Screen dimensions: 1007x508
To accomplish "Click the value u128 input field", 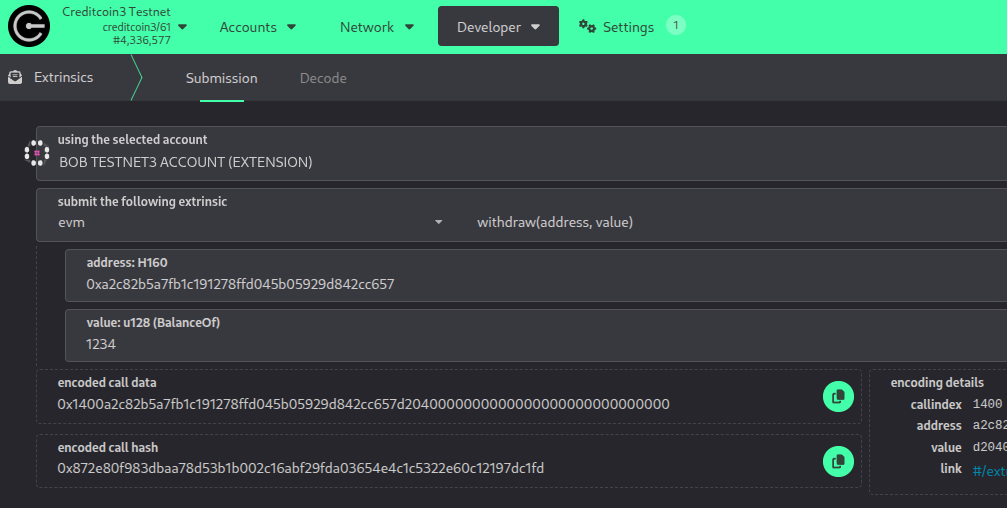I will pos(530,344).
